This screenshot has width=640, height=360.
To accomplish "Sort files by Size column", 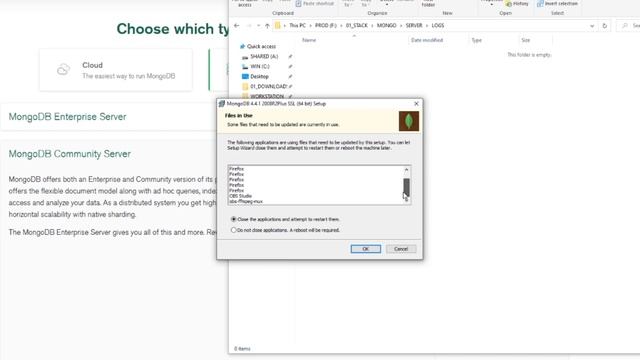I will point(526,40).
